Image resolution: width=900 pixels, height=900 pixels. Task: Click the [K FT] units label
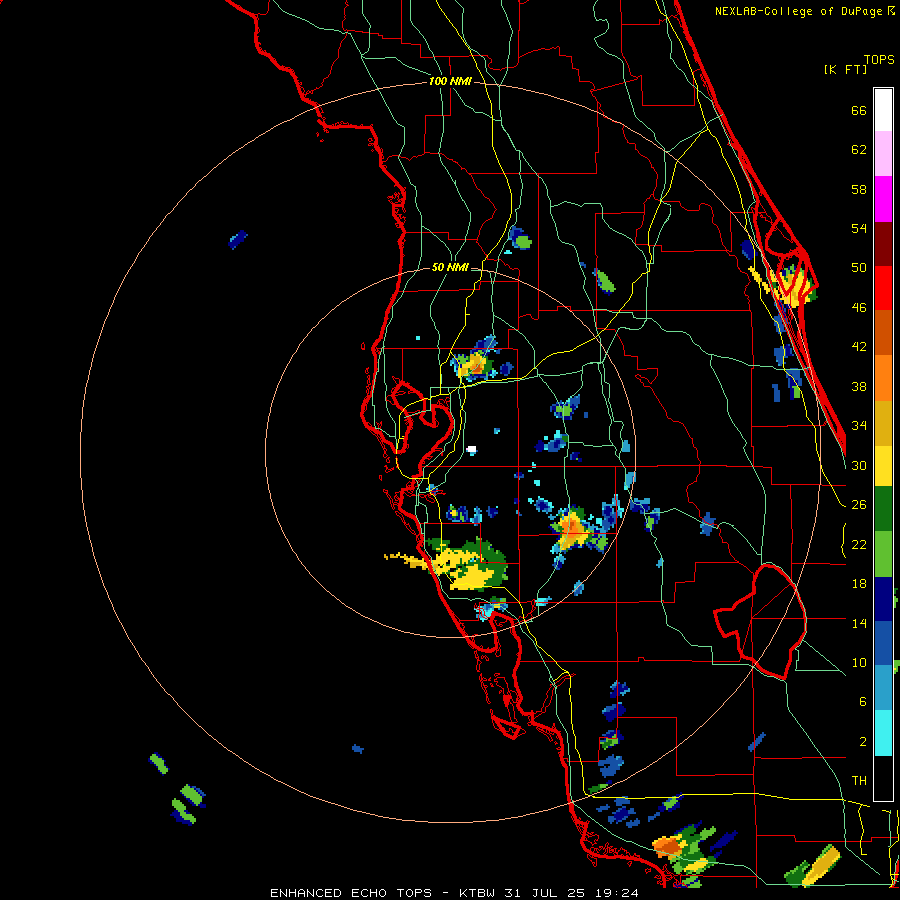845,69
